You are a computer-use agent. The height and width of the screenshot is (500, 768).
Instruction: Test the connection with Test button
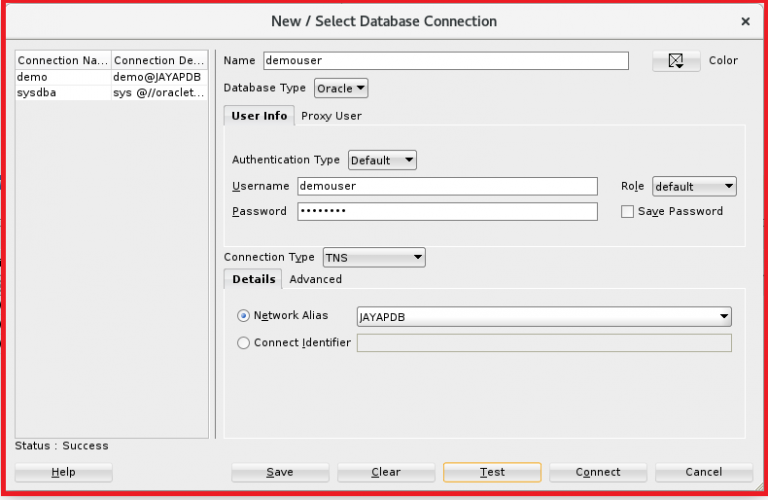tap(492, 472)
